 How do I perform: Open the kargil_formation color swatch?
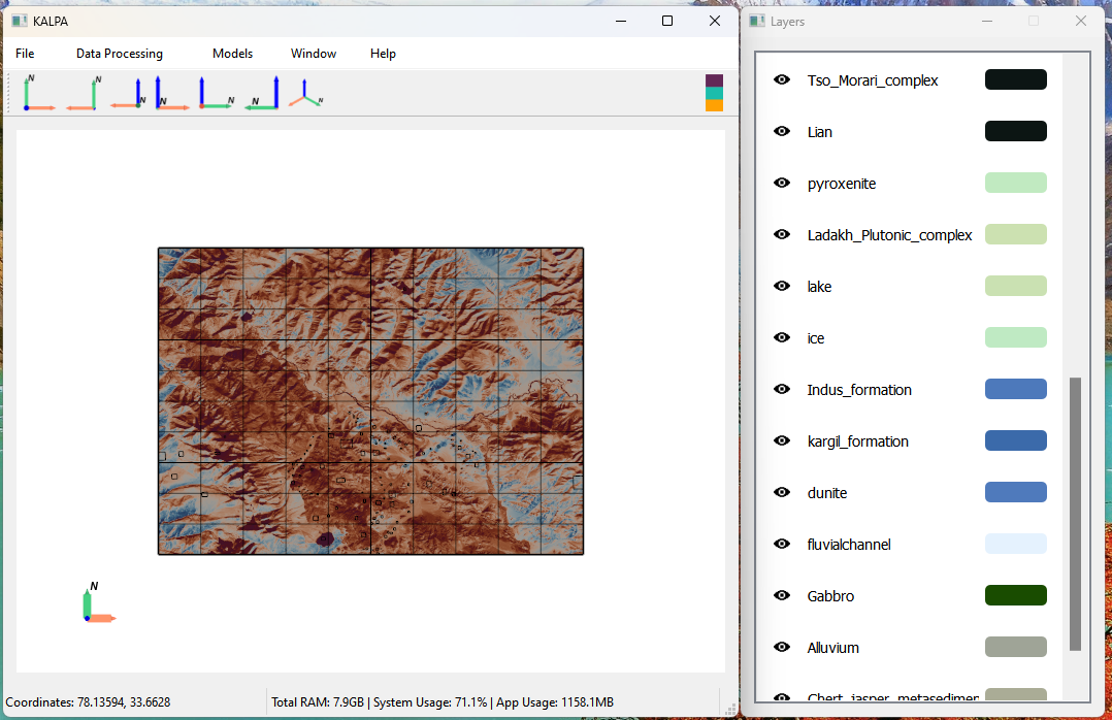click(1016, 441)
